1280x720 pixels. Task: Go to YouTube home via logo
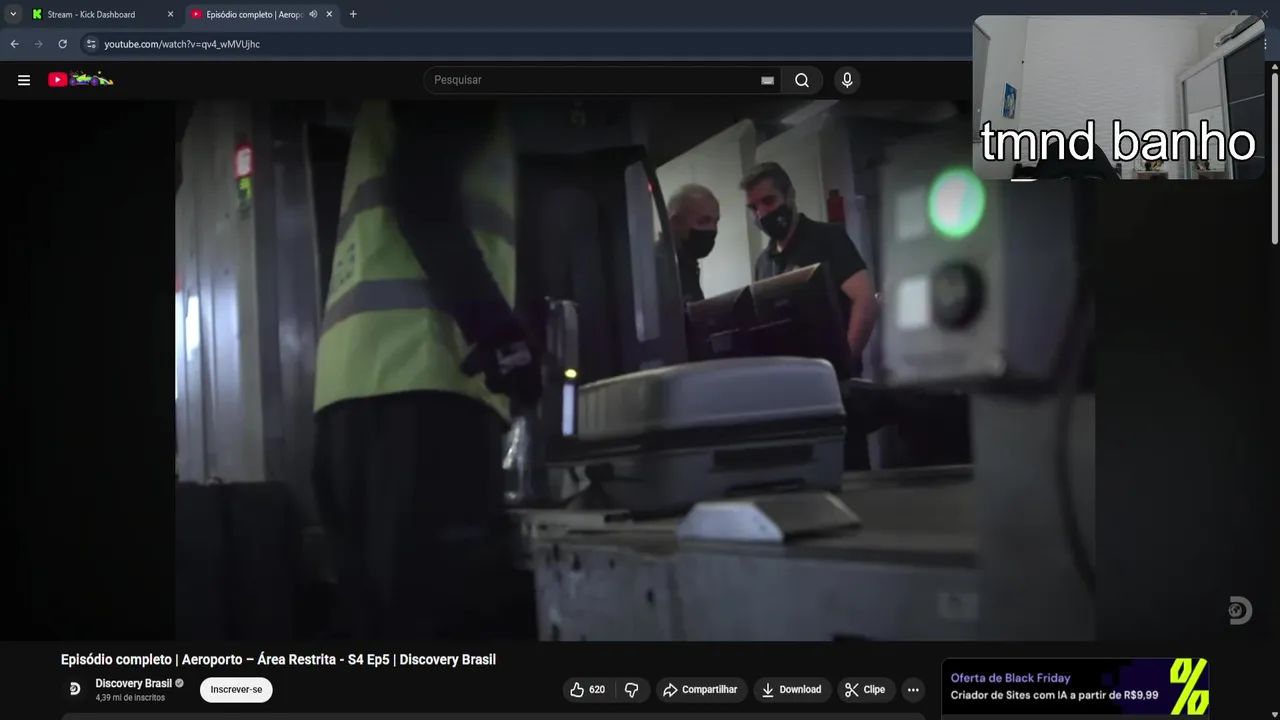81,79
